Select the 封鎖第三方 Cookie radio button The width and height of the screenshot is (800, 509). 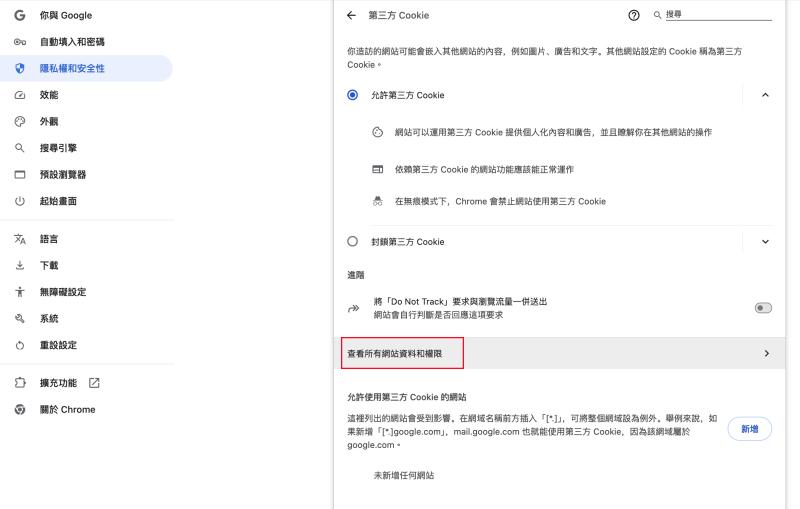[352, 242]
